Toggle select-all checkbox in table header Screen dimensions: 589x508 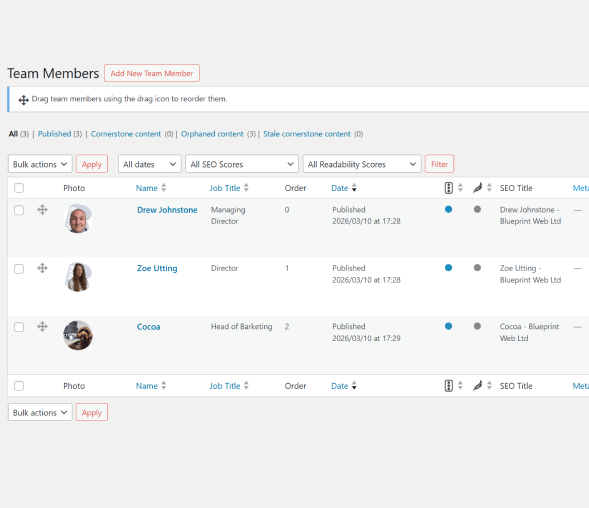click(19, 188)
